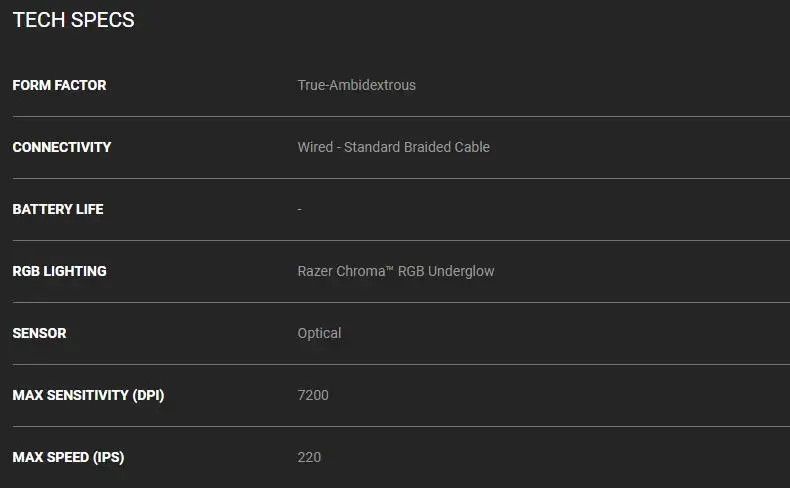
Task: Click the SENSOR label
Action: (x=39, y=333)
